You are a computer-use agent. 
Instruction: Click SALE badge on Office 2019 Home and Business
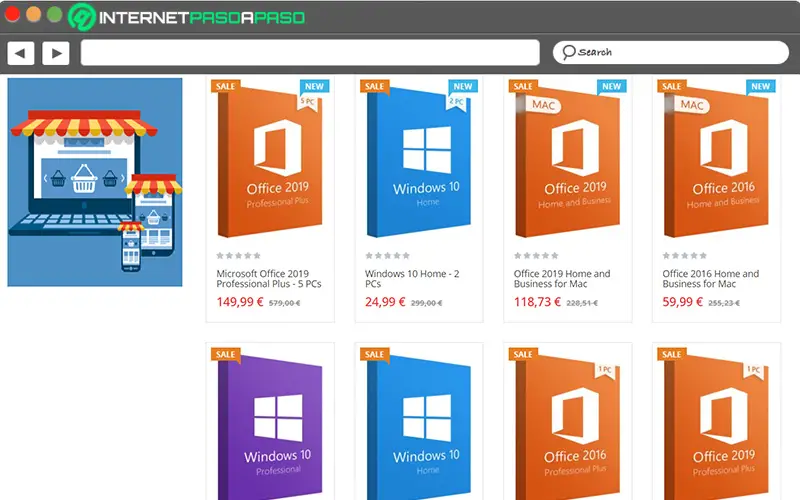coord(522,86)
